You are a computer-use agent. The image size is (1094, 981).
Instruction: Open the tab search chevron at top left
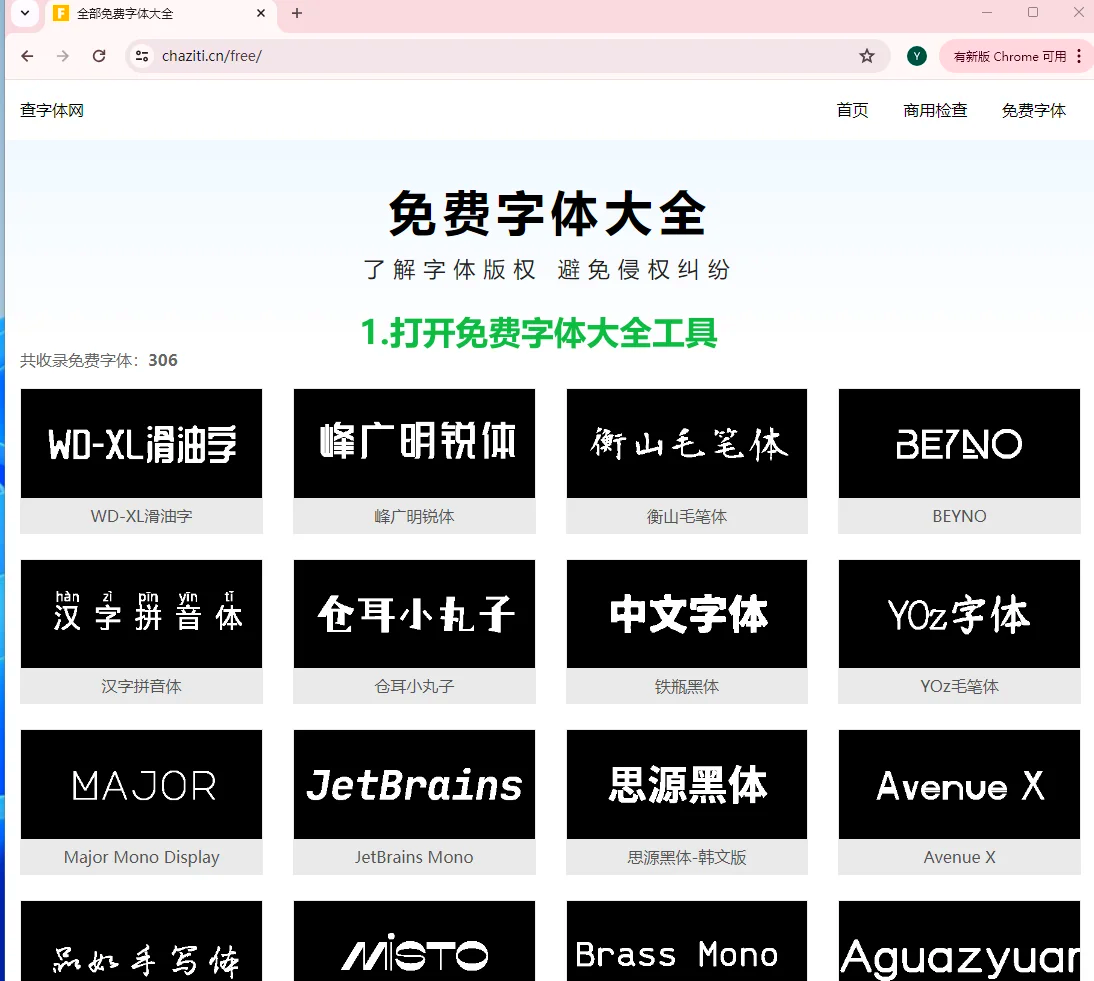click(22, 14)
